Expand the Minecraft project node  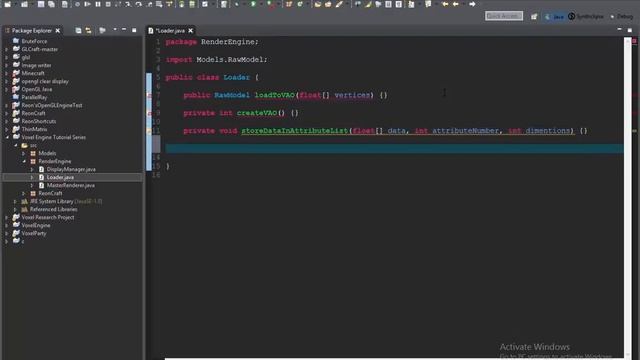pos(7,73)
